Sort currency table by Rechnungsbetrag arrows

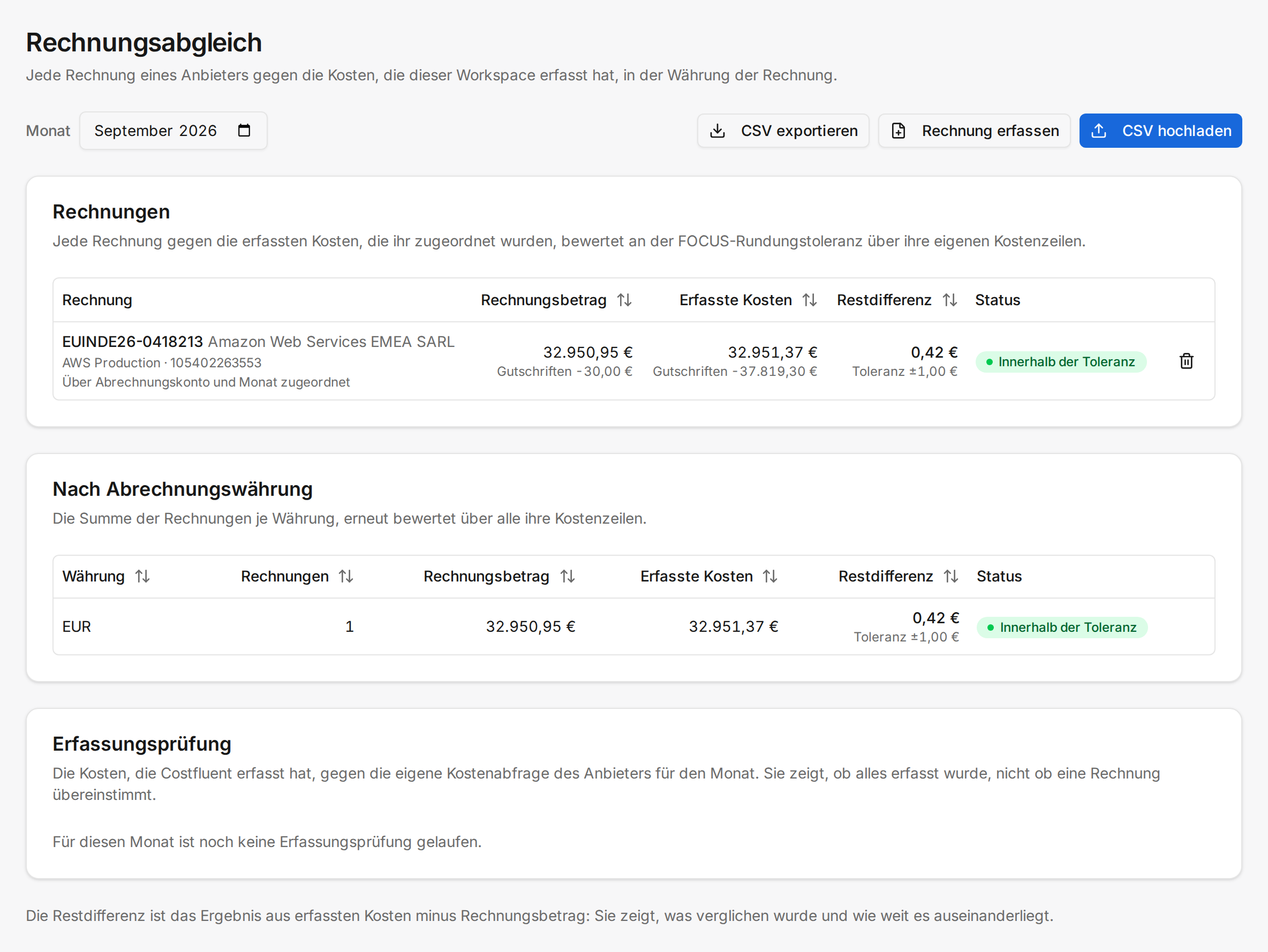[x=568, y=576]
